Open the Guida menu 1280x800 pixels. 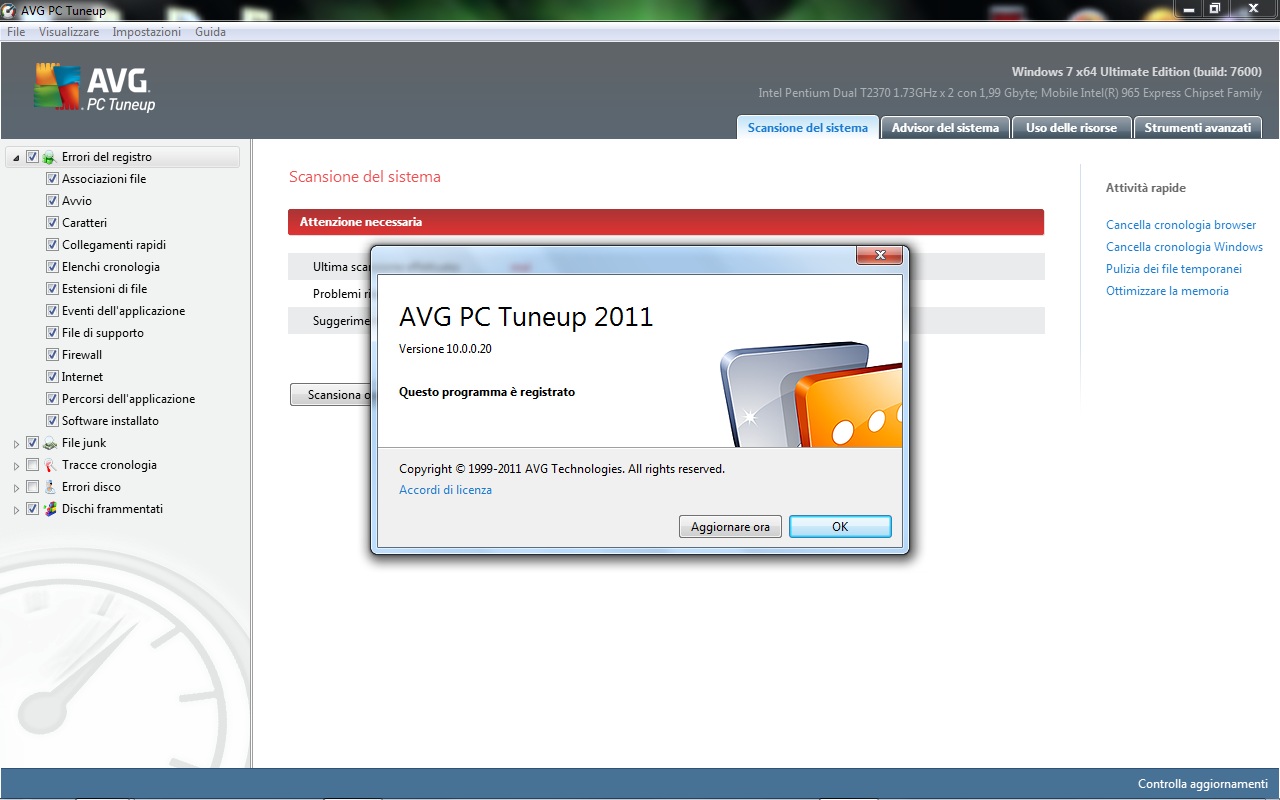tap(210, 32)
